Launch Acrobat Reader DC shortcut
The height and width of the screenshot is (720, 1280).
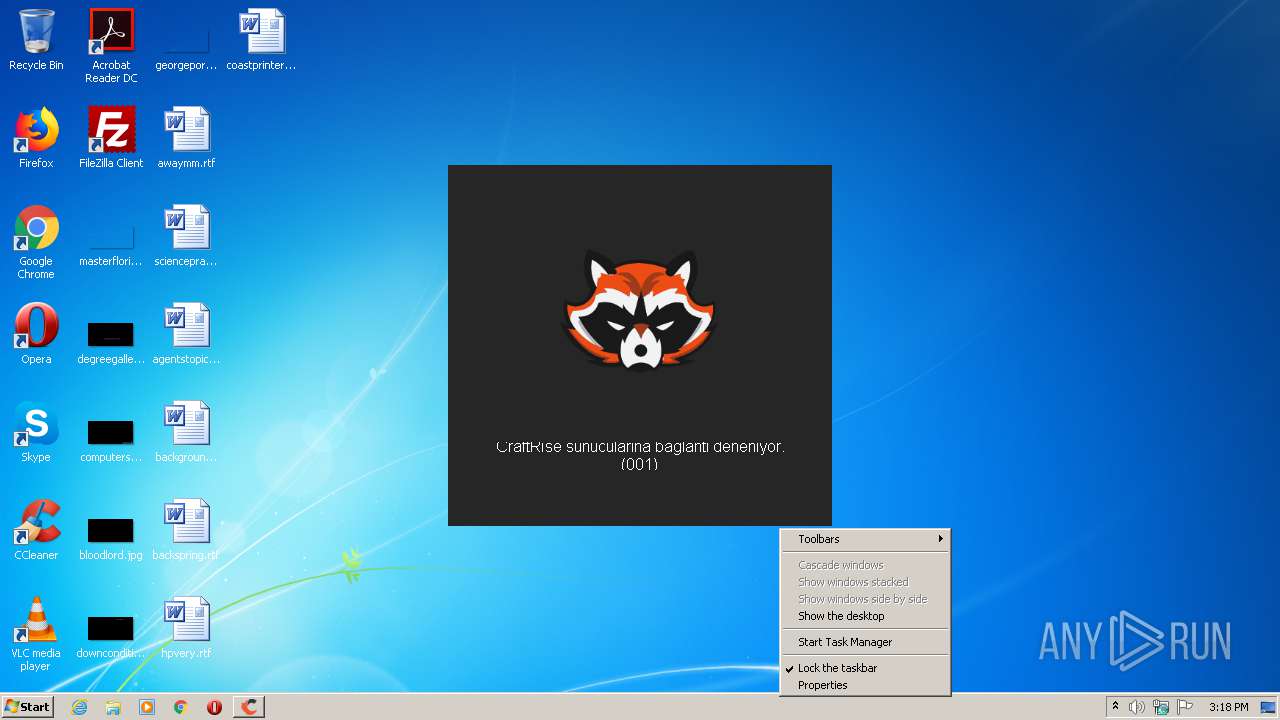pos(111,46)
